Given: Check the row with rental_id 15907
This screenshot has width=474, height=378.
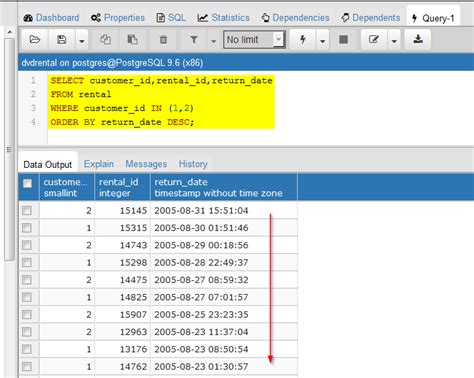Looking at the screenshot, I should click(x=27, y=314).
